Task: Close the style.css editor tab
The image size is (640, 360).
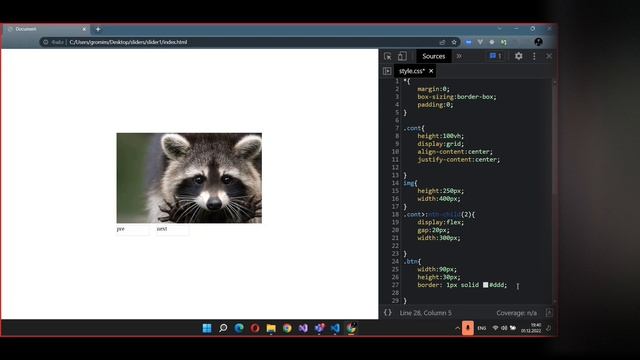Action: pyautogui.click(x=431, y=71)
